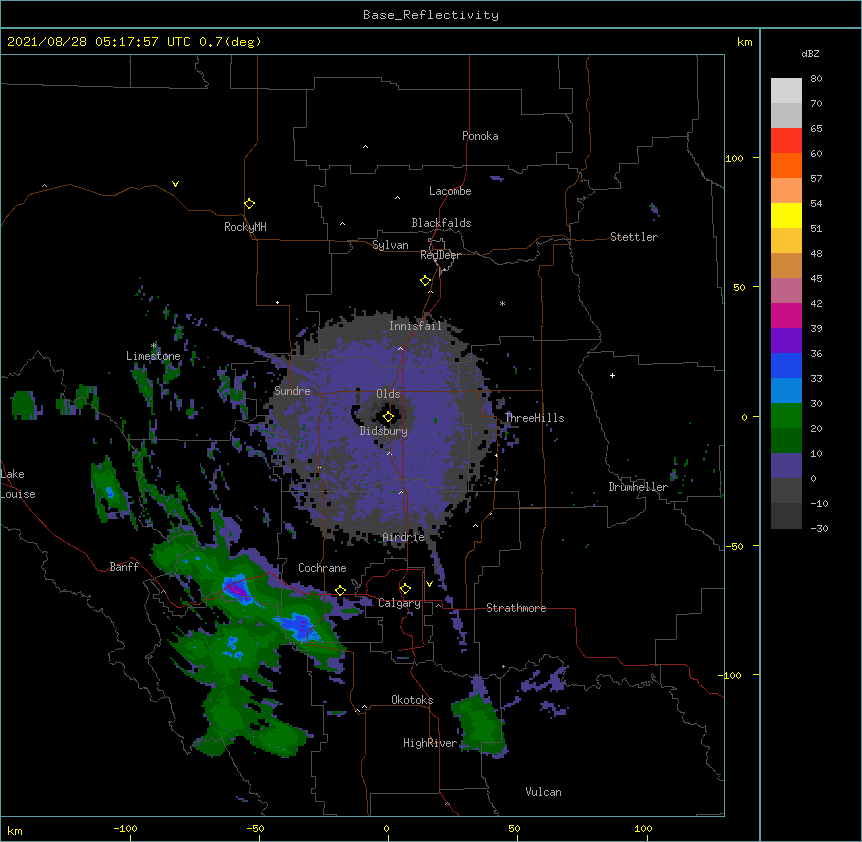Click the green echo cell east of HighRiver

479,725
